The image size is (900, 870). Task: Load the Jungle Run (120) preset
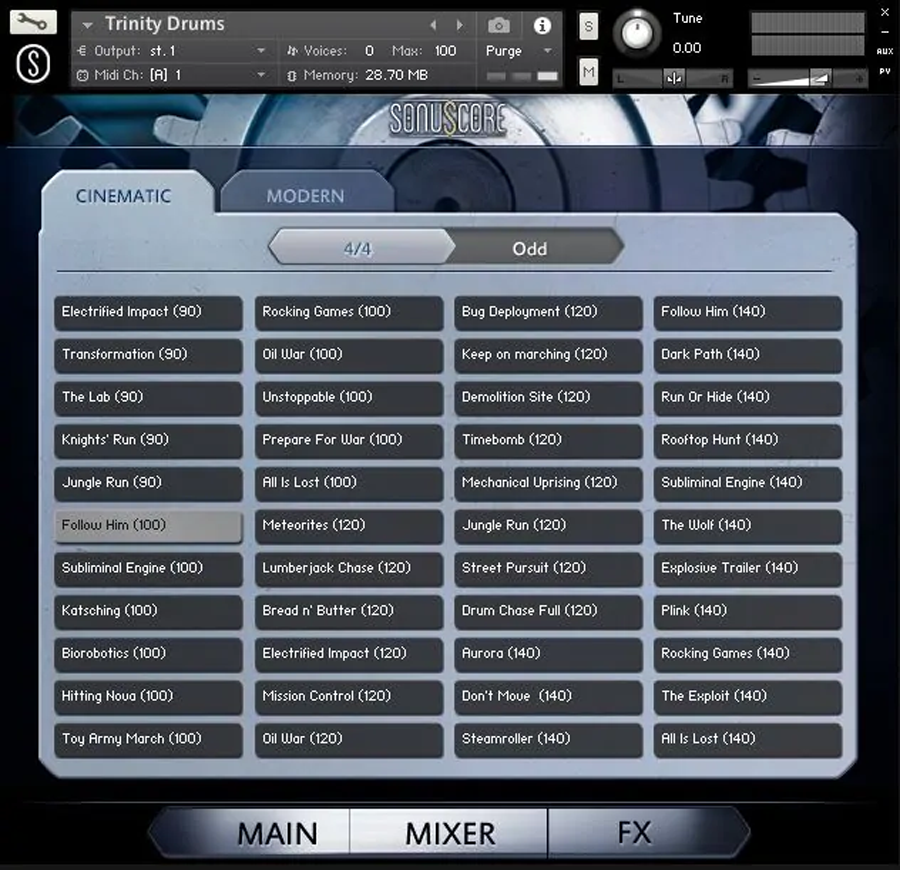click(x=548, y=526)
